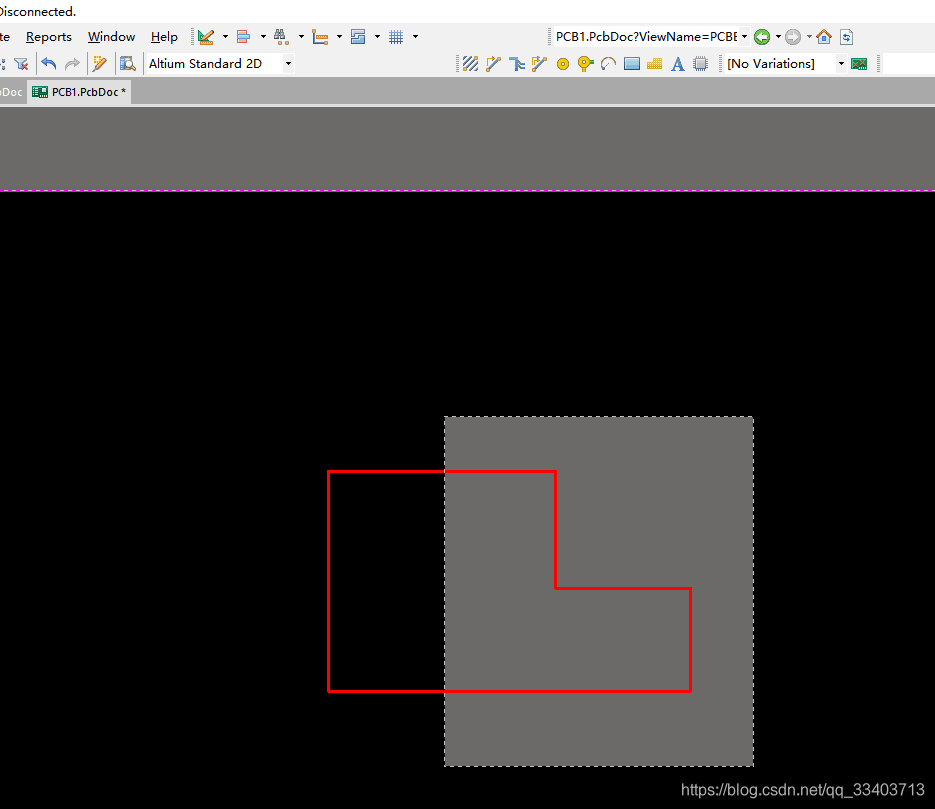Place a component
Viewport: 935px width, 809px height.
point(701,64)
